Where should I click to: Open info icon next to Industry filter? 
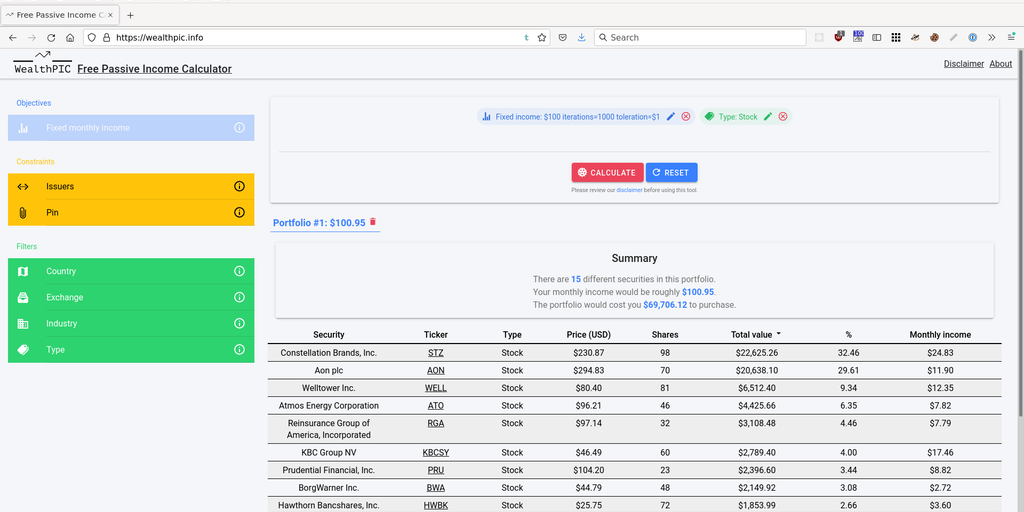click(239, 324)
